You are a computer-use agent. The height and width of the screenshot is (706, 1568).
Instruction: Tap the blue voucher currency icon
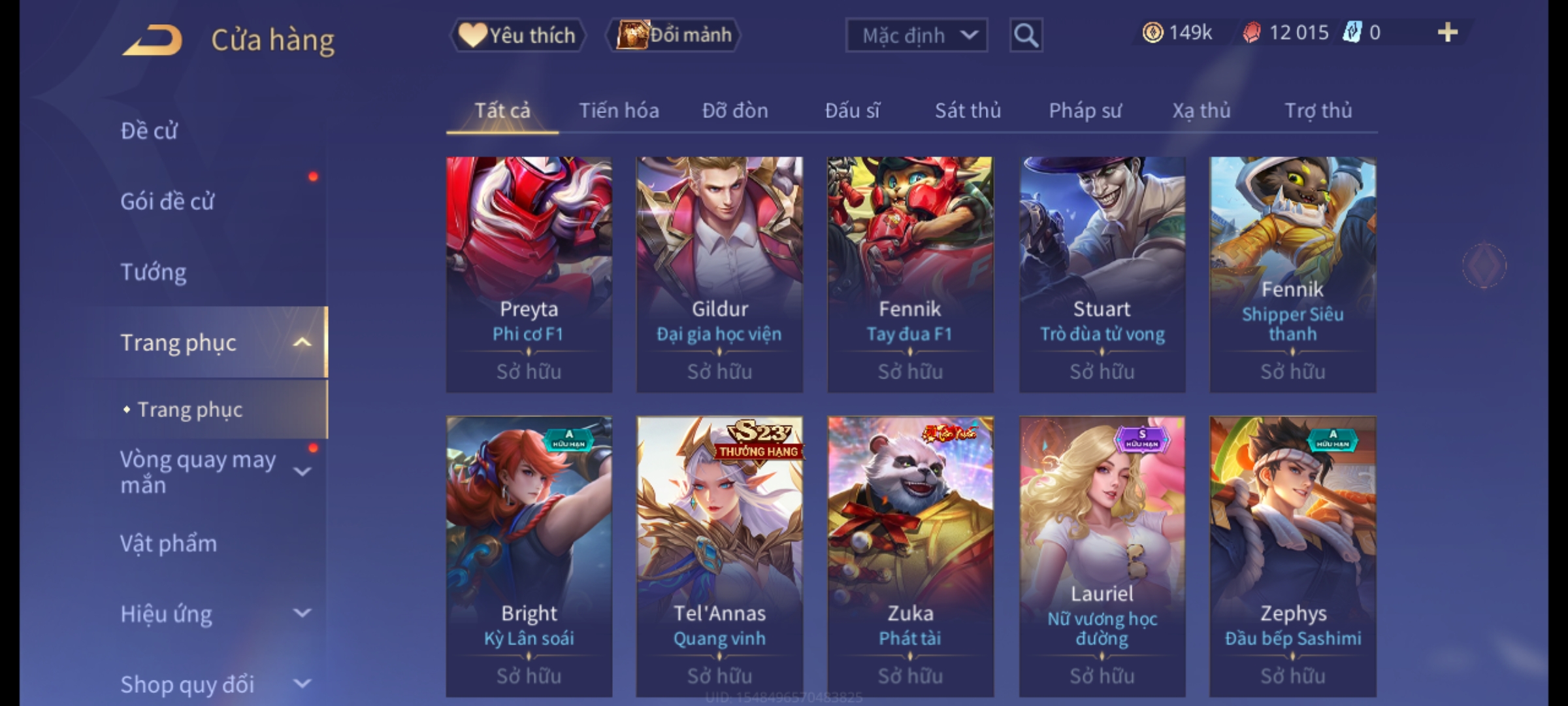1351,33
